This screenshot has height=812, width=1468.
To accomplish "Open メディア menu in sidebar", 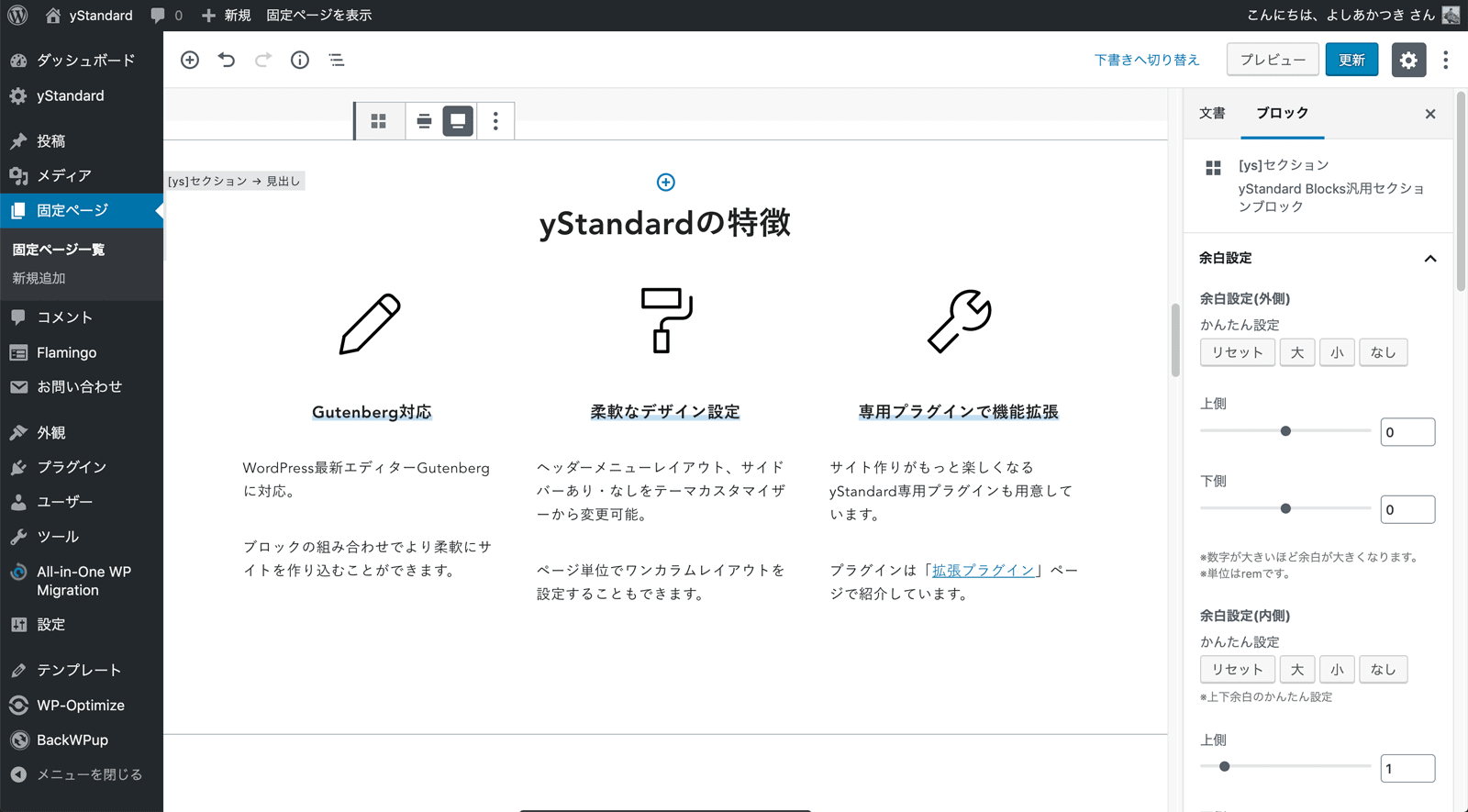I will coord(82,176).
